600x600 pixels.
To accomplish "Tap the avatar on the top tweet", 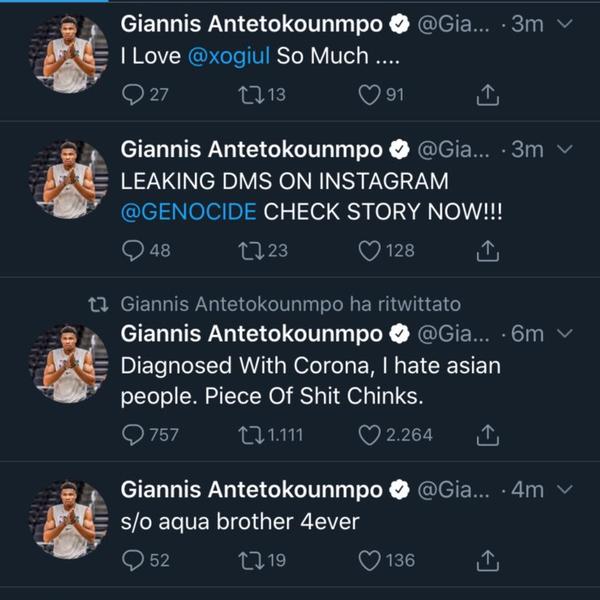I will [68, 53].
